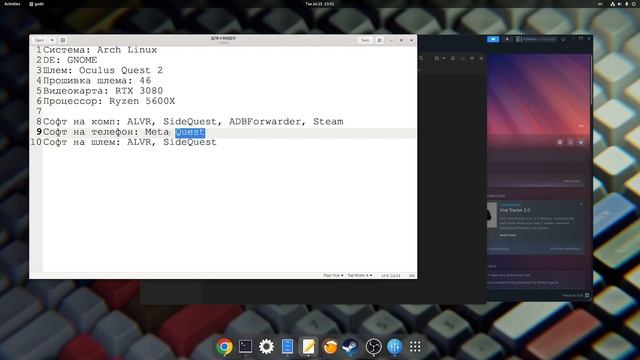This screenshot has width=640, height=360.
Task: Open Steam from the dock
Action: click(351, 347)
